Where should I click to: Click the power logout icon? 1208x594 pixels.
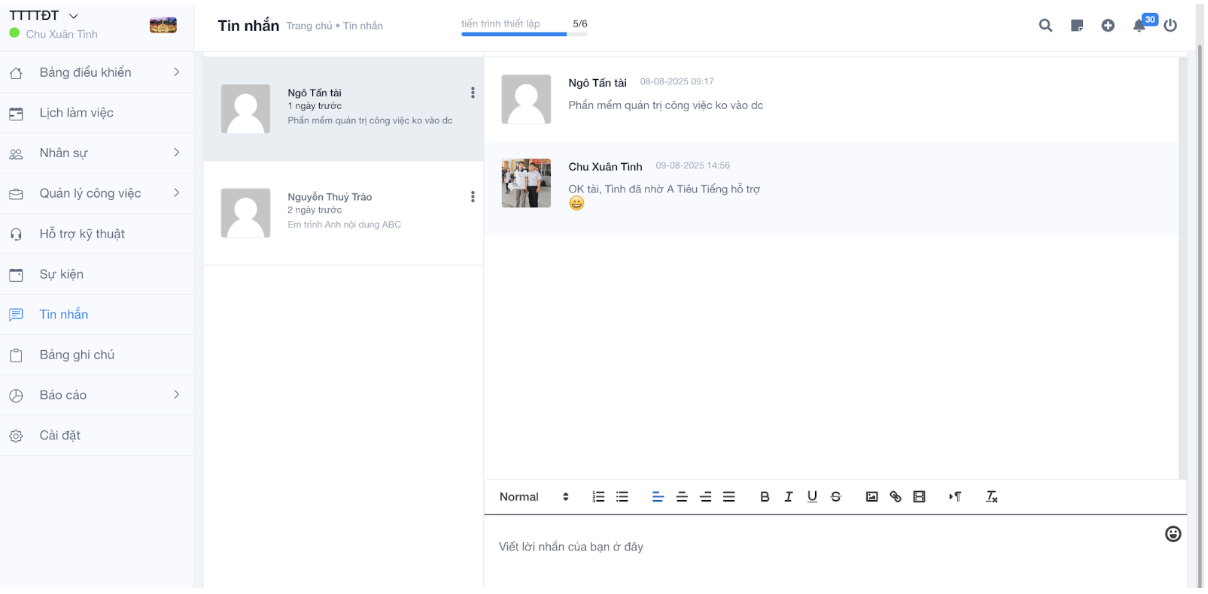tap(1171, 26)
